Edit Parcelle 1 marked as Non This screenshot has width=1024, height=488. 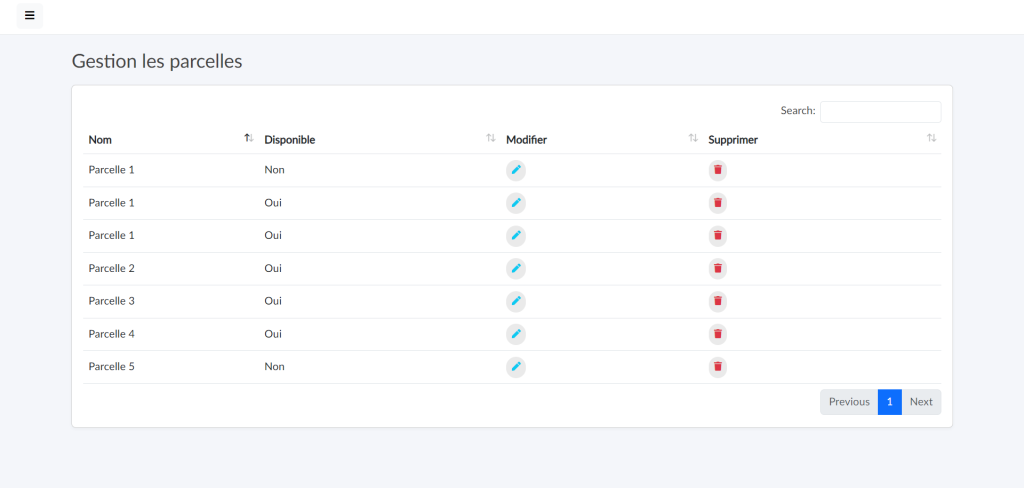pyautogui.click(x=516, y=170)
